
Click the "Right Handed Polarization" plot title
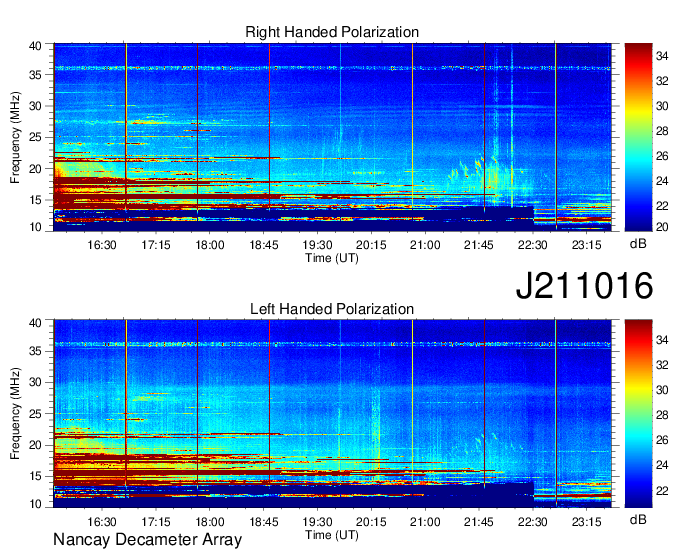click(x=332, y=32)
